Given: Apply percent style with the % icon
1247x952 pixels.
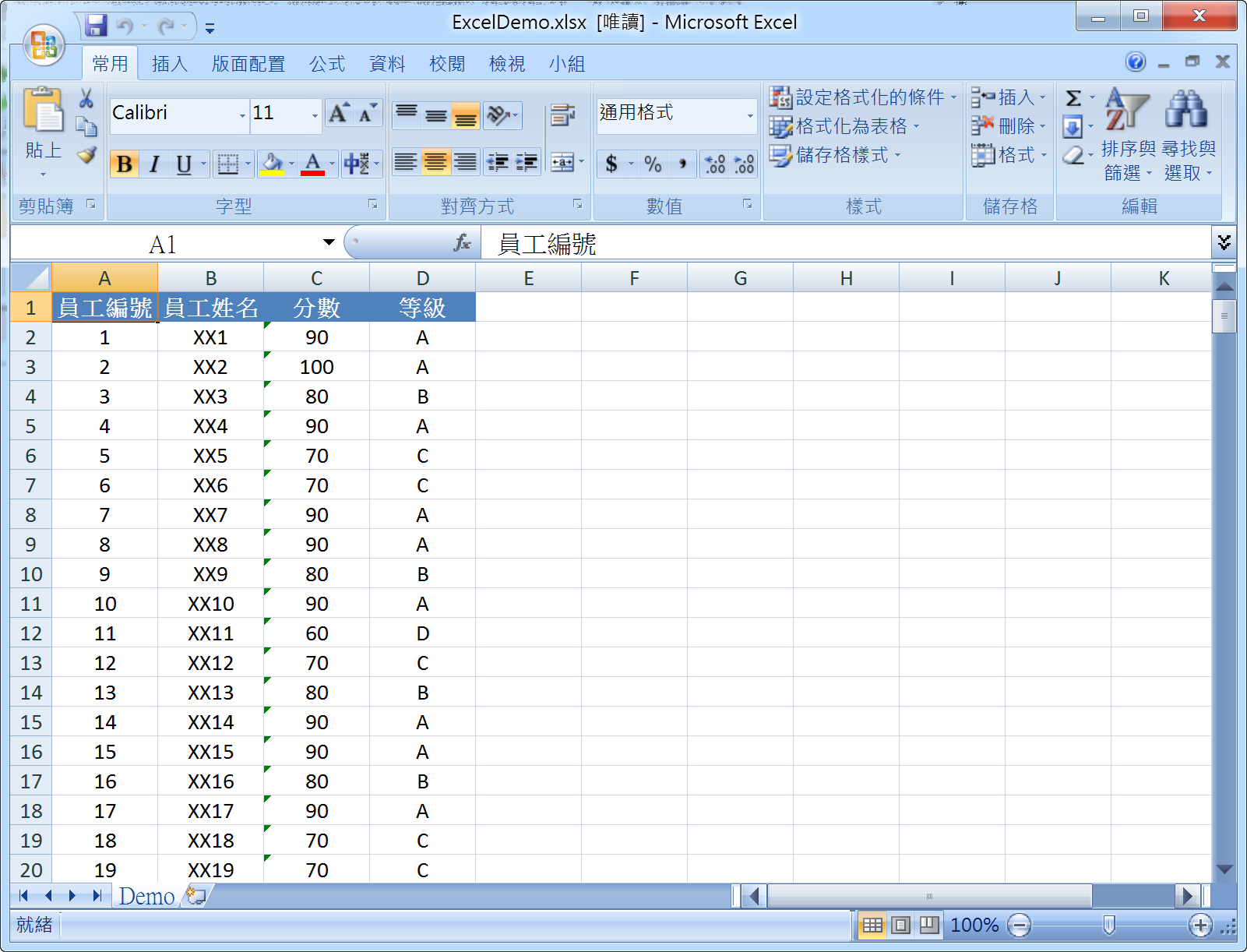Looking at the screenshot, I should 653,164.
